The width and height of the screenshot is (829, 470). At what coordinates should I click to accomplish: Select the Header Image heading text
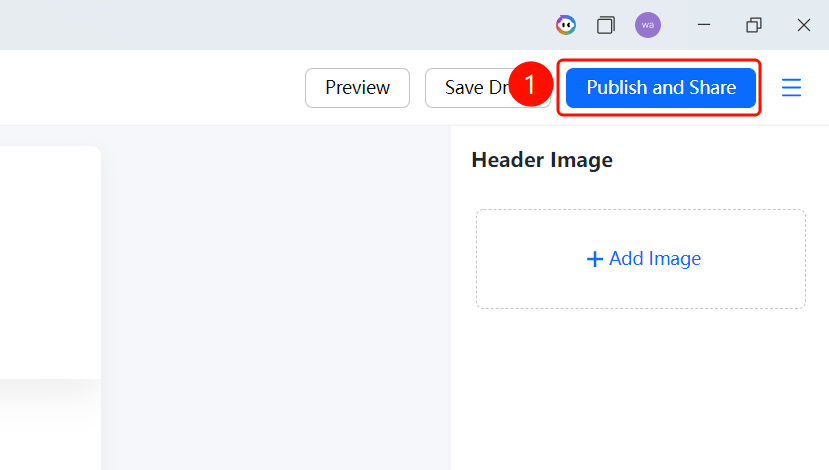pos(542,160)
